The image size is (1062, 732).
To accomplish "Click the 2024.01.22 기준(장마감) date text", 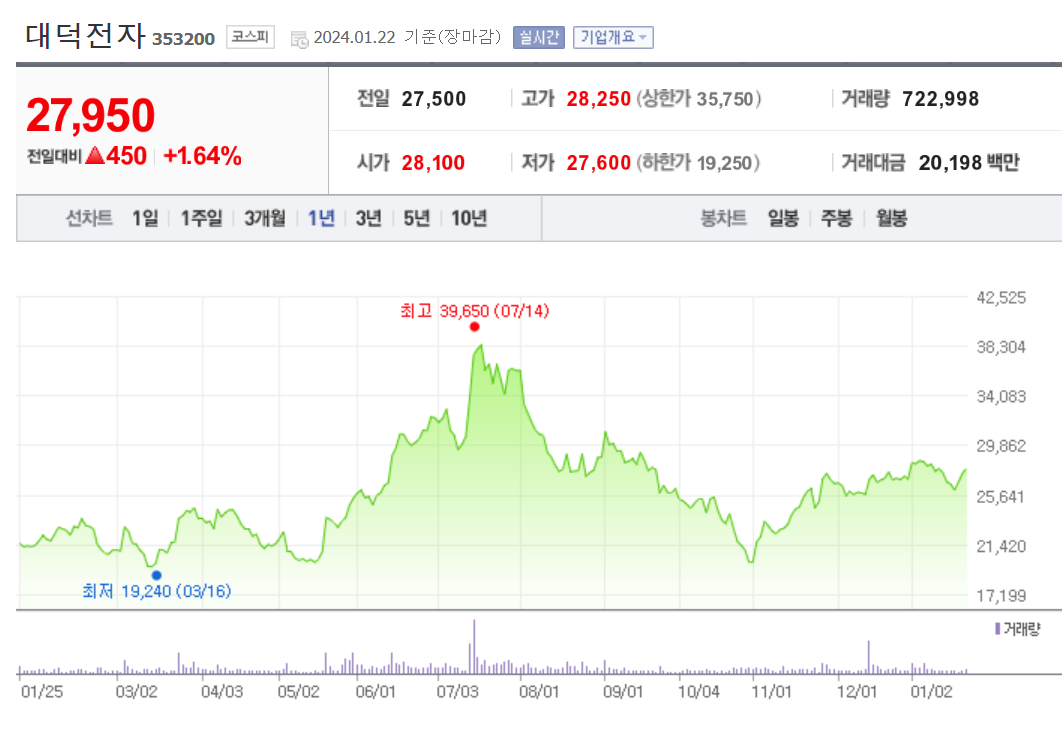I will point(407,37).
